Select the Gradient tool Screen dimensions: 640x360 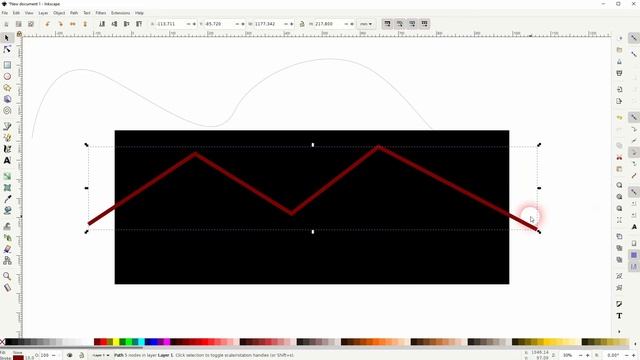(x=7, y=176)
